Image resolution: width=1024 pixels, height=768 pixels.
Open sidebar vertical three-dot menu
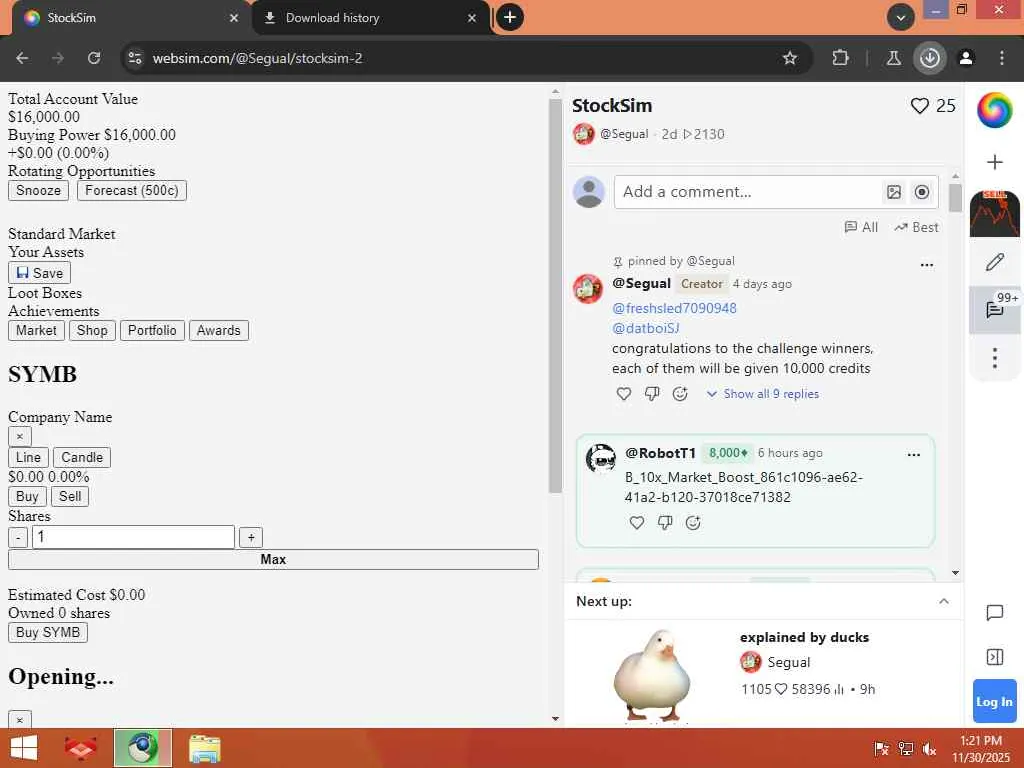pyautogui.click(x=995, y=358)
